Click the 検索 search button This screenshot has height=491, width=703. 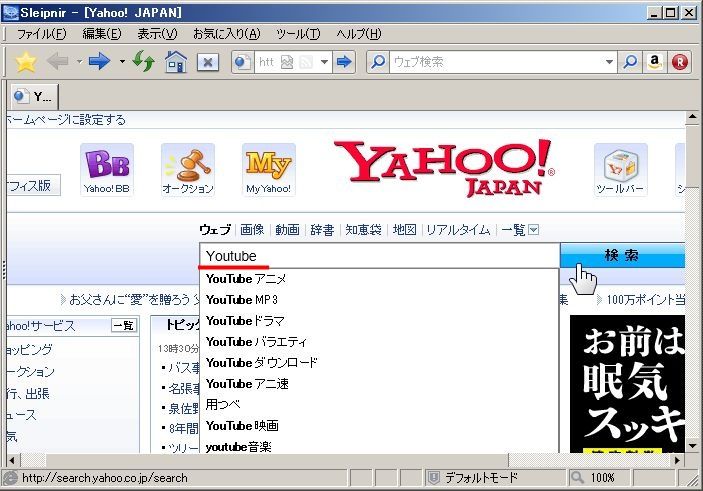[622, 255]
